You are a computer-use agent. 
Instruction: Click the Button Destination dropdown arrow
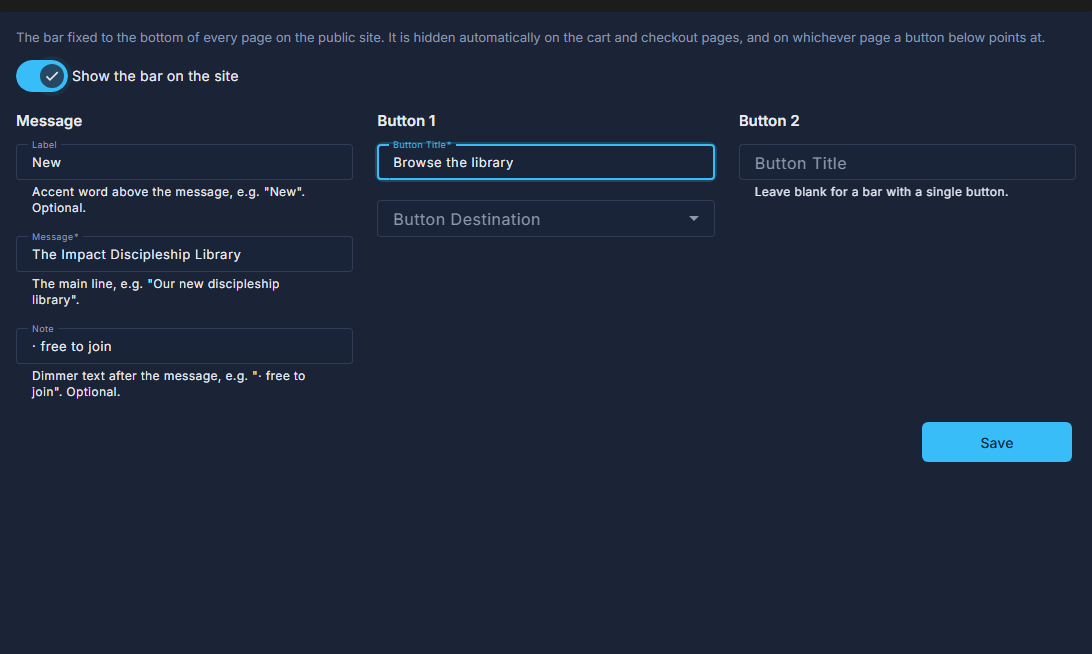click(693, 219)
